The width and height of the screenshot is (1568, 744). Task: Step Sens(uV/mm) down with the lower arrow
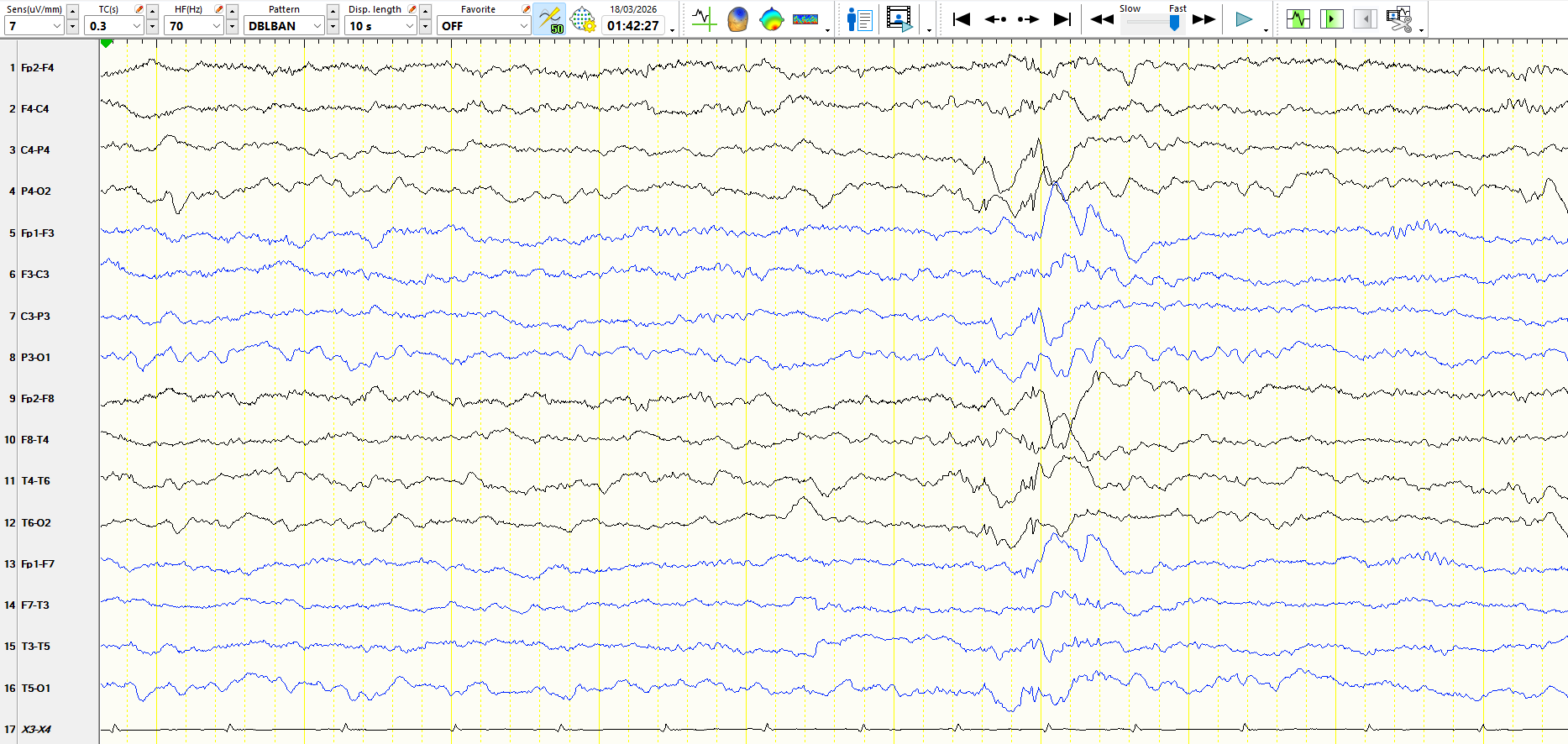coord(72,26)
